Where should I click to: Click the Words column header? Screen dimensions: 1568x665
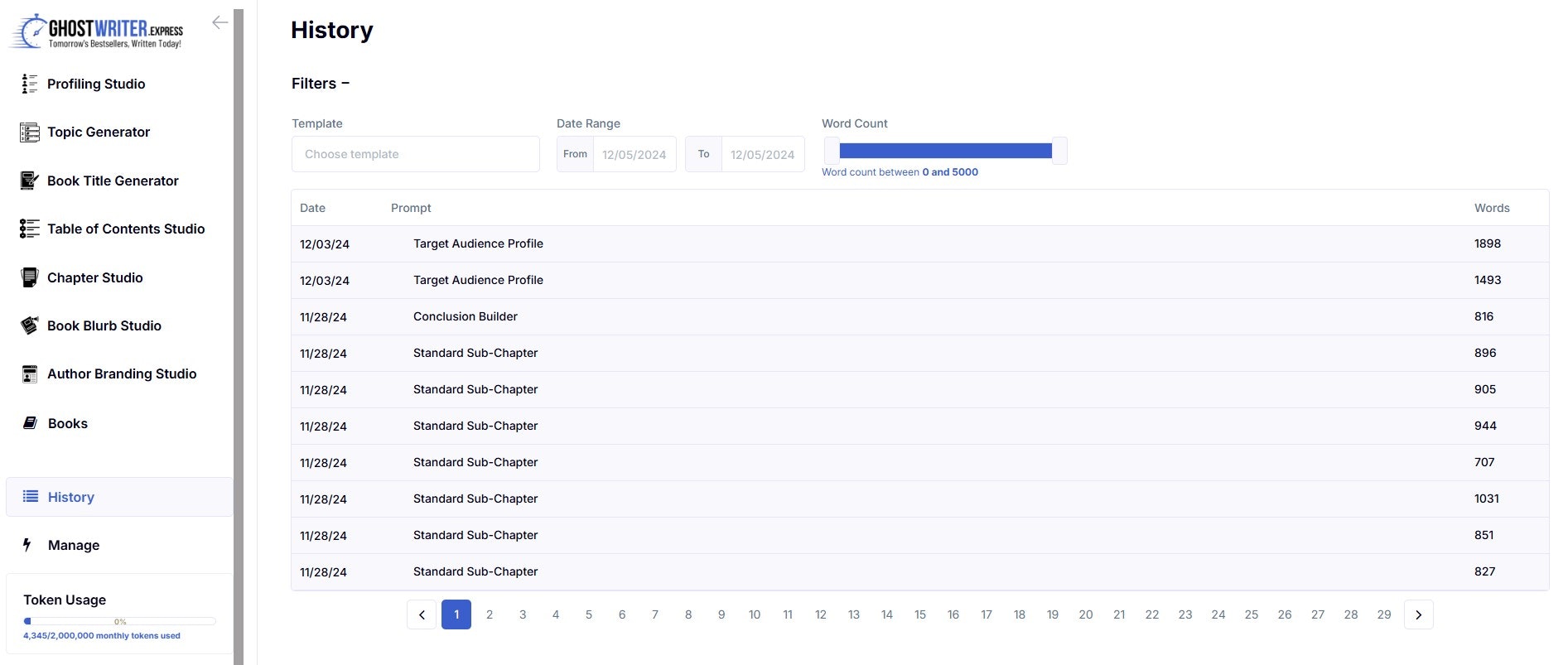[x=1492, y=208]
